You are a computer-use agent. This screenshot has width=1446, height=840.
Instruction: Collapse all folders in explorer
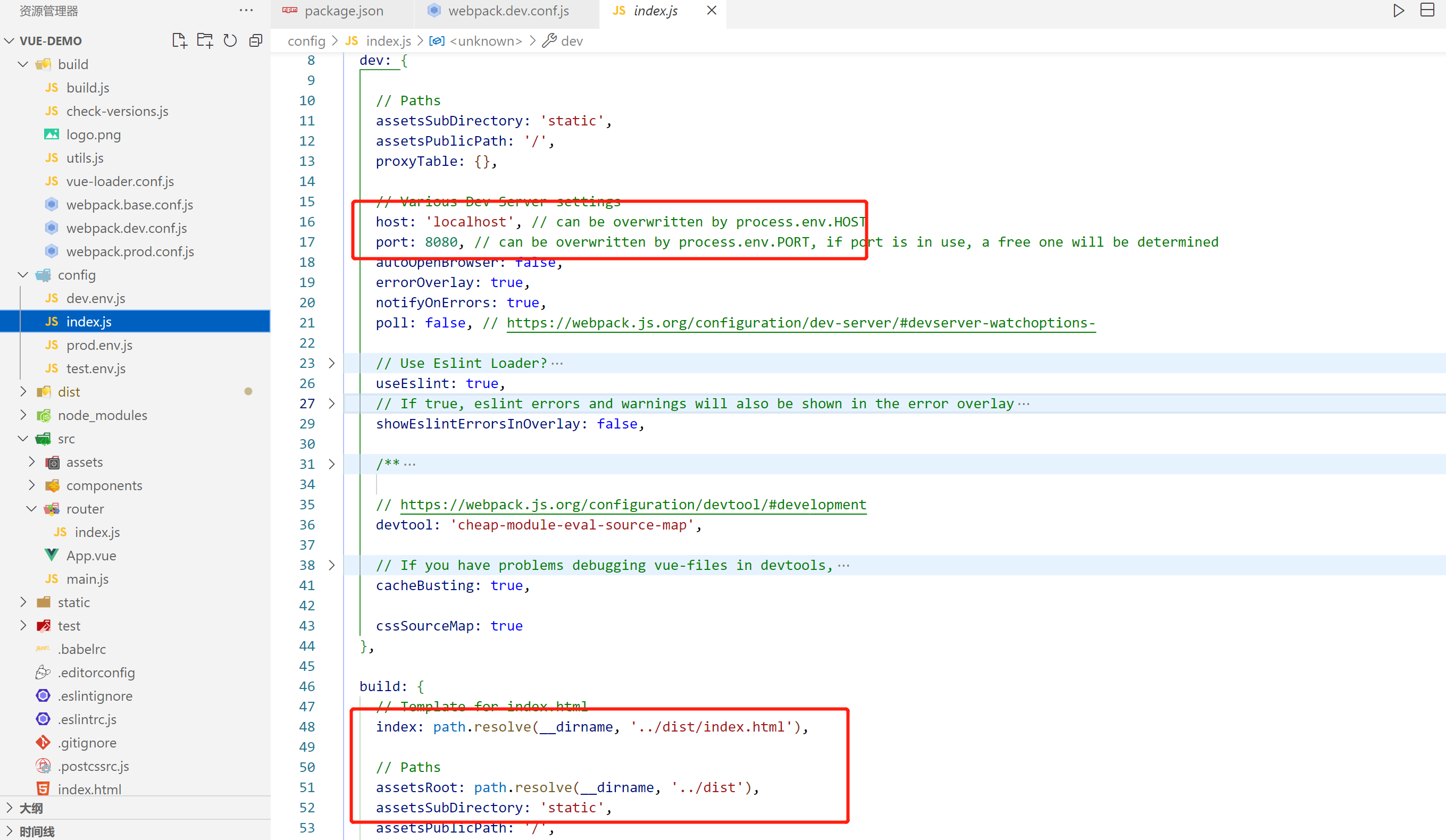pos(255,41)
